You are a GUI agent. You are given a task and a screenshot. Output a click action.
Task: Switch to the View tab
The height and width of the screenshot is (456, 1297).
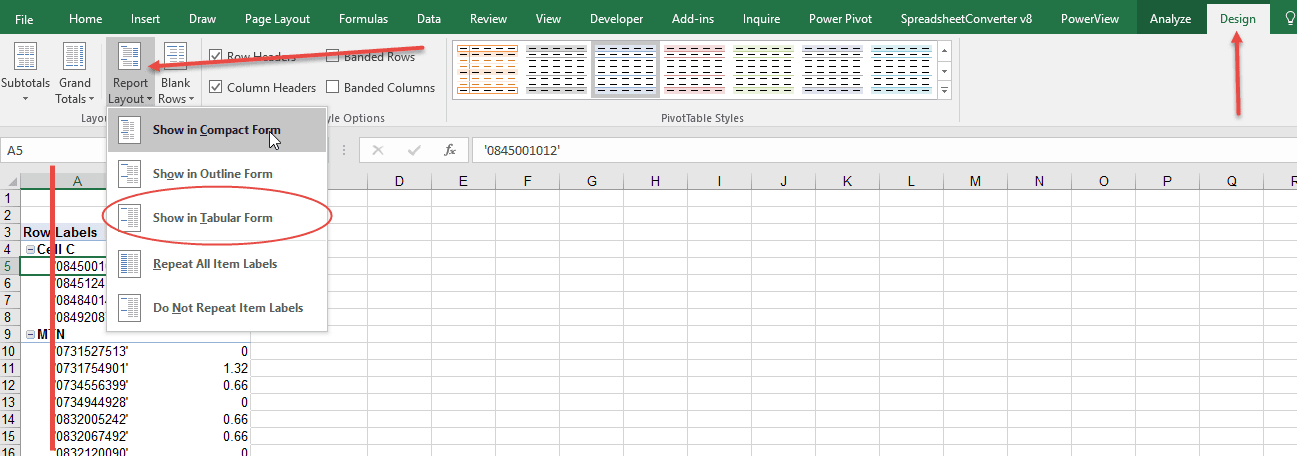(x=548, y=18)
